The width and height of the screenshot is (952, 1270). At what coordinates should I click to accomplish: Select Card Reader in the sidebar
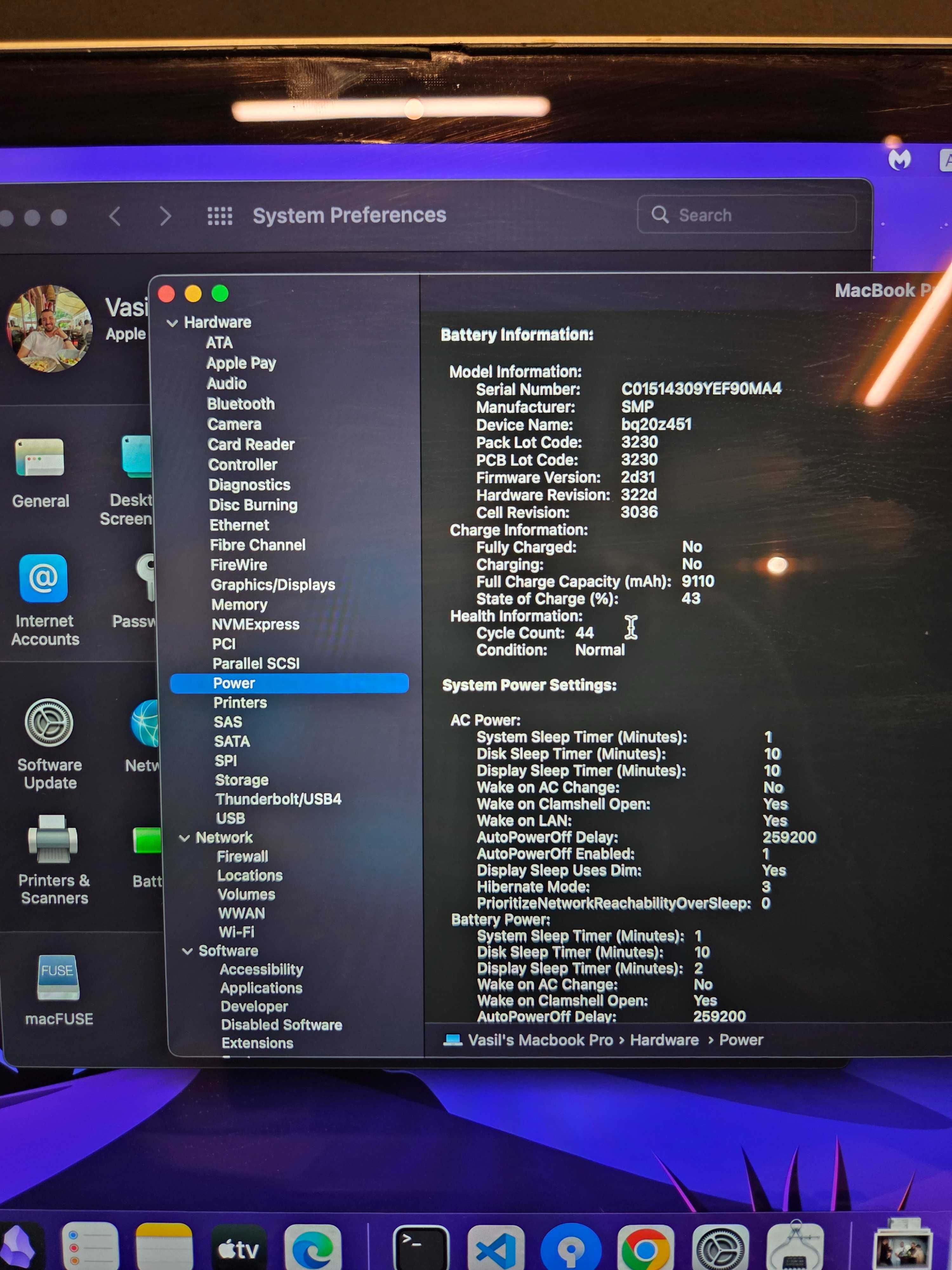pyautogui.click(x=251, y=444)
